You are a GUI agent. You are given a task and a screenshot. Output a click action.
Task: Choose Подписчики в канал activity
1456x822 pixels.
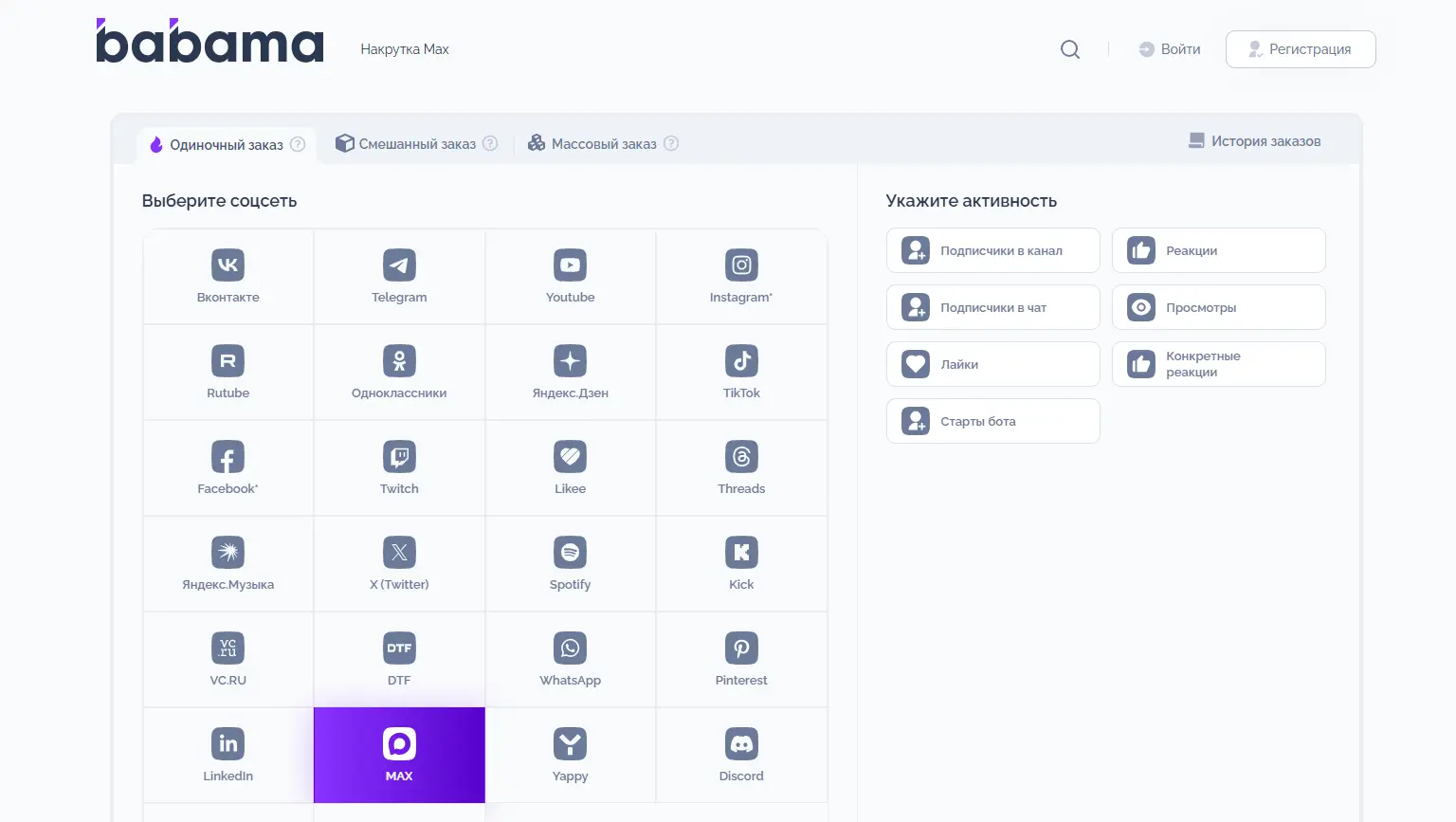(992, 251)
